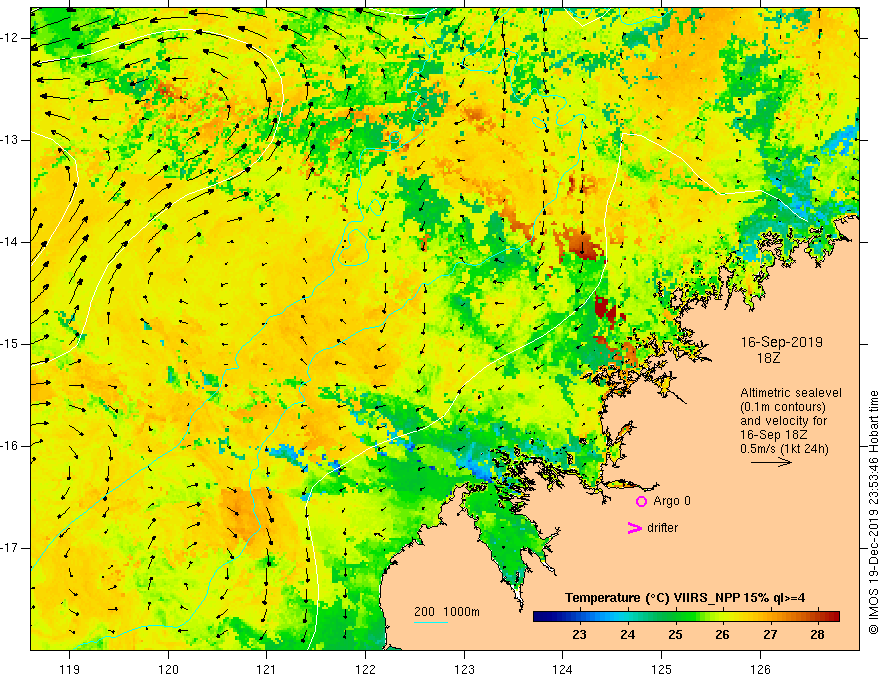Click the 18Z time label
This screenshot has width=880, height=680.
769,358
